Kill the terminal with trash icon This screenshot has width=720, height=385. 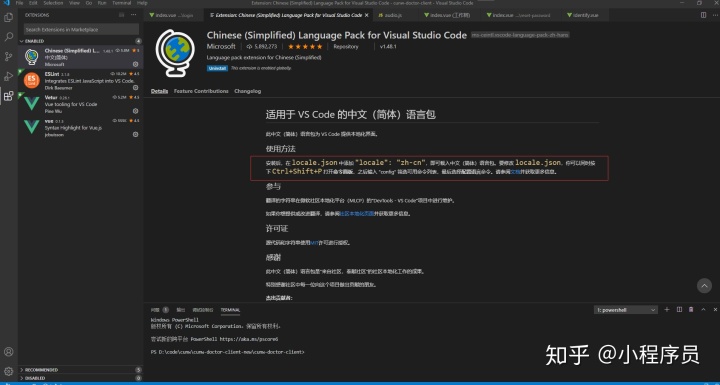pos(691,310)
